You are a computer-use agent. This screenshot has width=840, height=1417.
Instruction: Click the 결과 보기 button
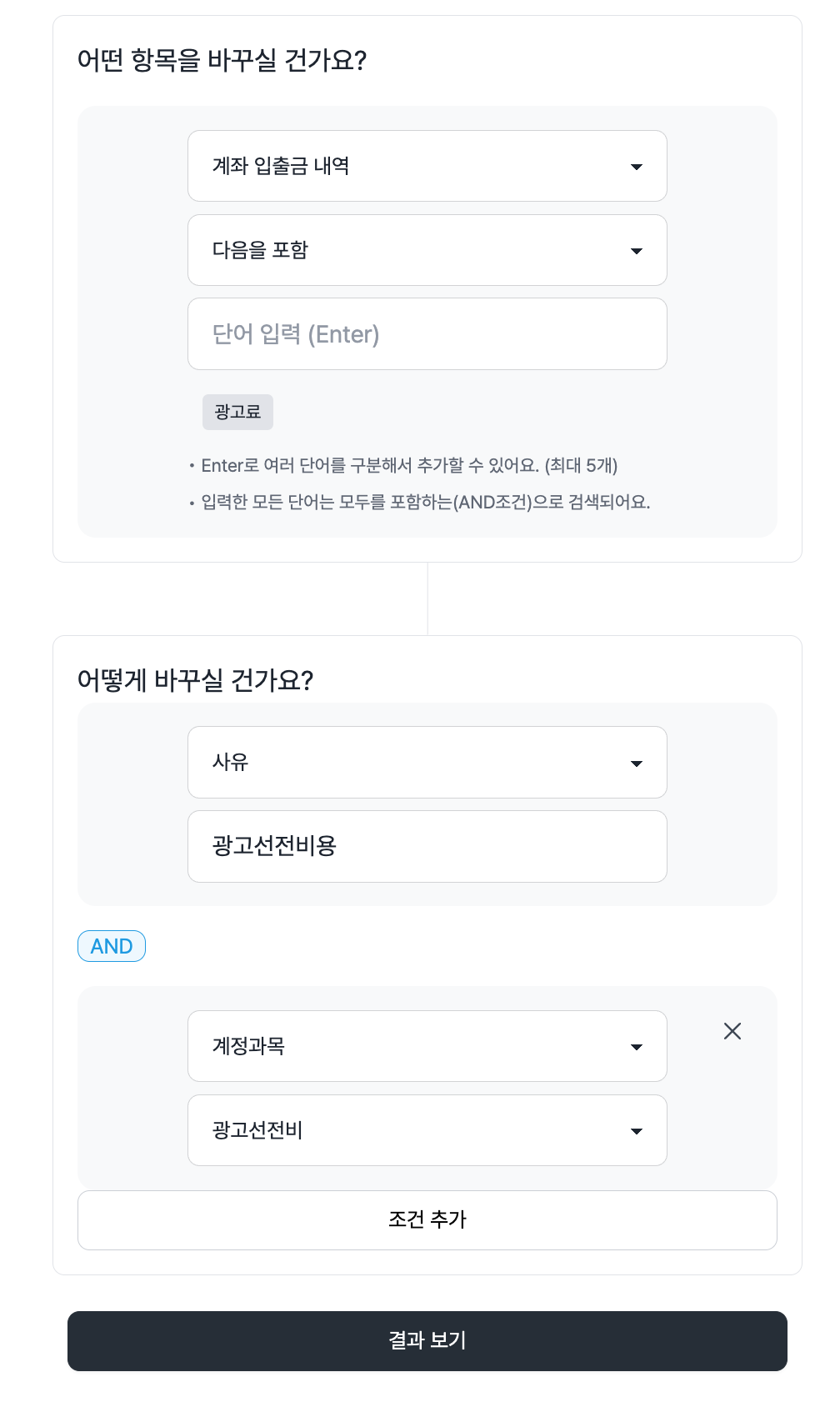(427, 1340)
